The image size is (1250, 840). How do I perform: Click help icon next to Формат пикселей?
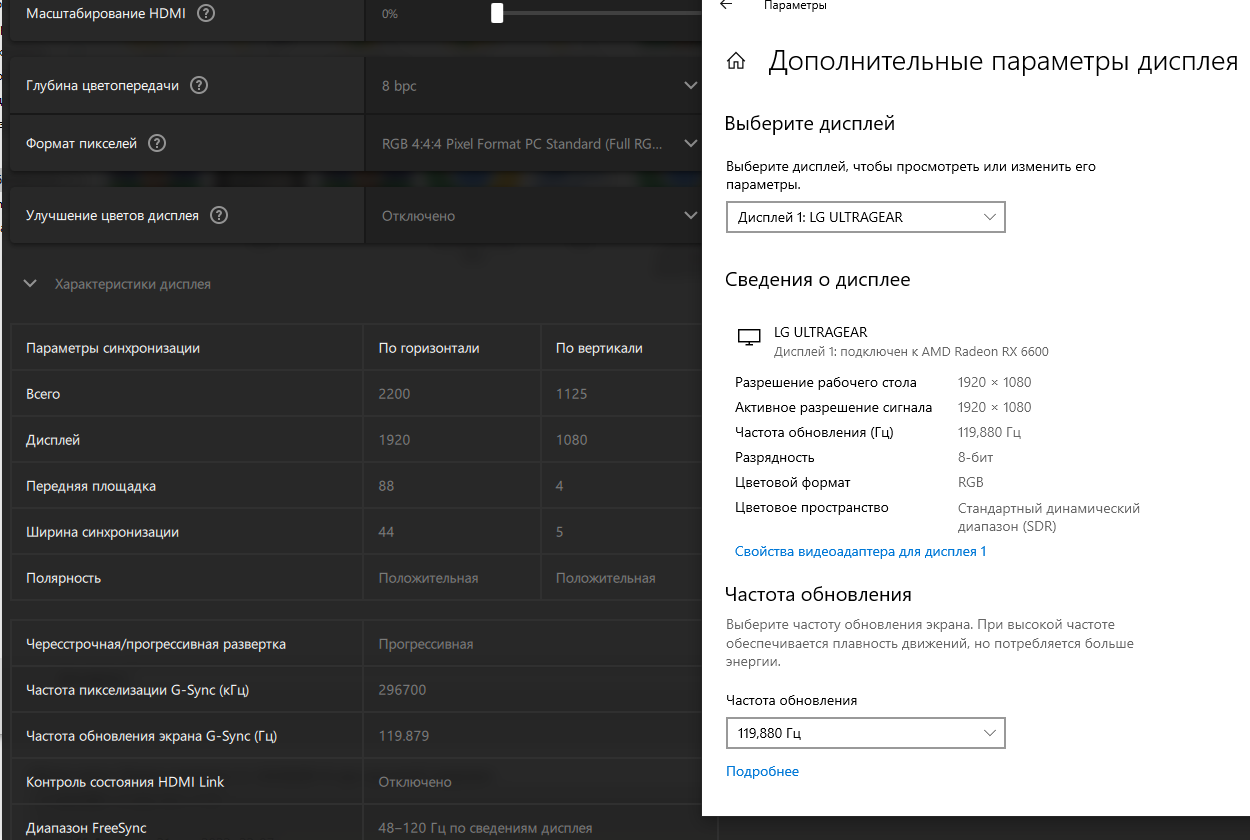click(157, 143)
